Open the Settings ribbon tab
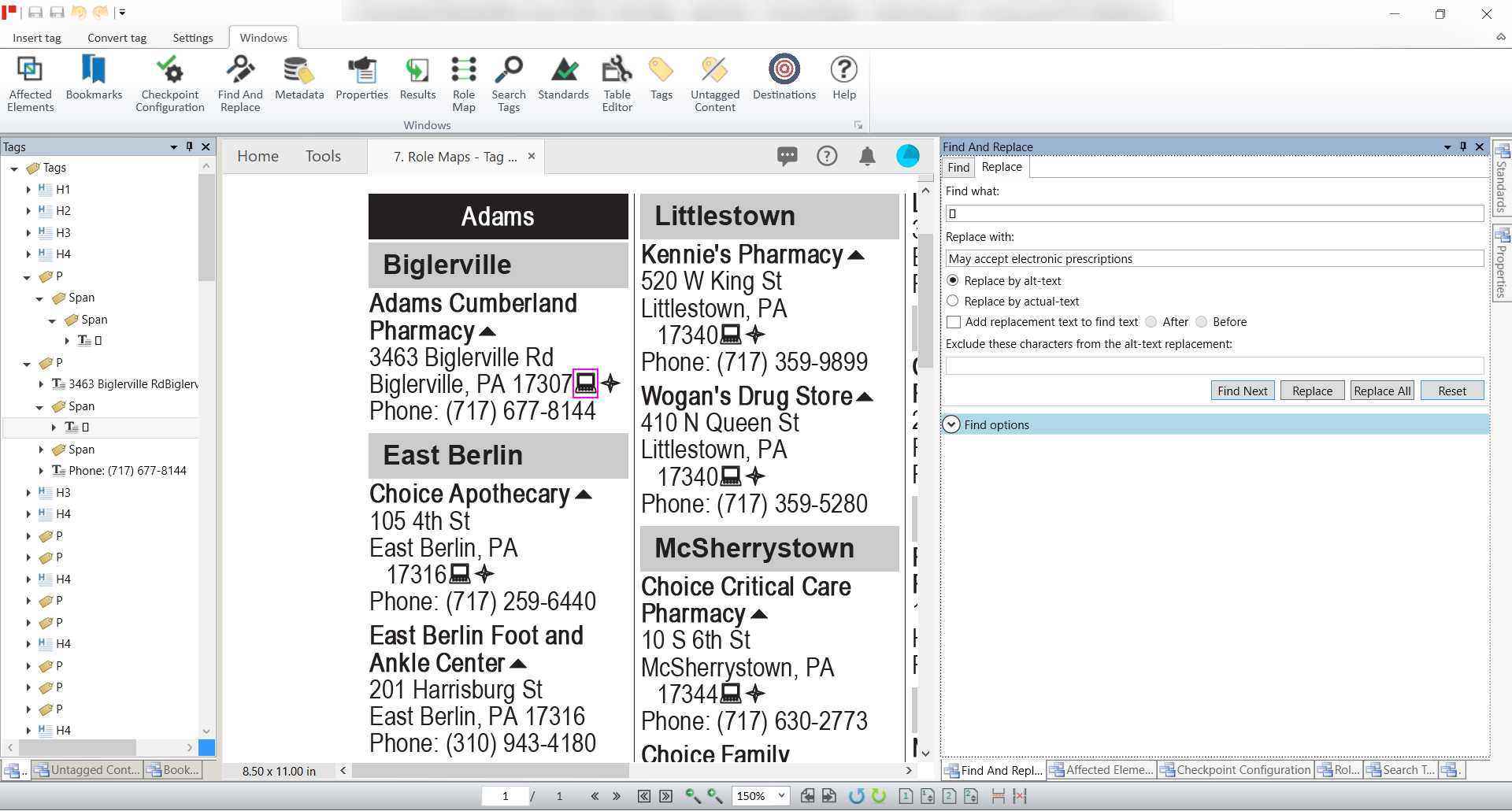The image size is (1512, 811). coord(193,38)
